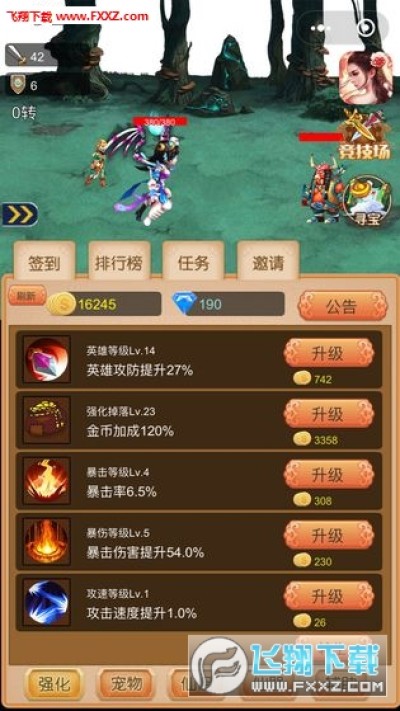
Task: Switch to the 任务 tasks tab
Action: pos(193,262)
